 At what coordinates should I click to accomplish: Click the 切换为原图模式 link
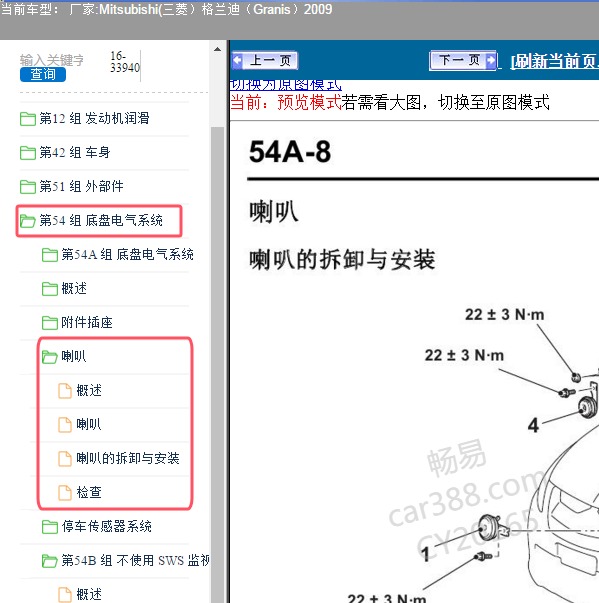coord(285,85)
